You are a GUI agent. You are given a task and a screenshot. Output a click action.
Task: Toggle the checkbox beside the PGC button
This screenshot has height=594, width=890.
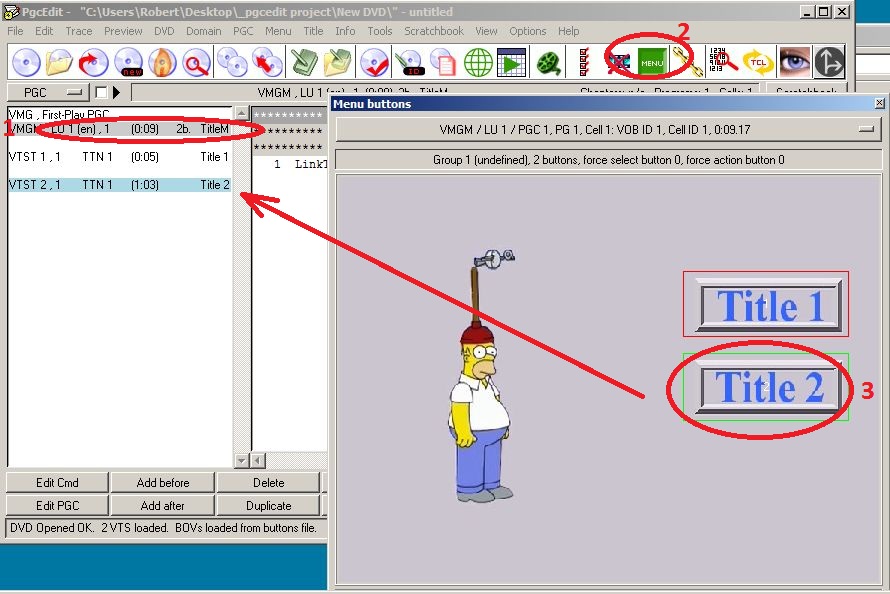point(101,92)
